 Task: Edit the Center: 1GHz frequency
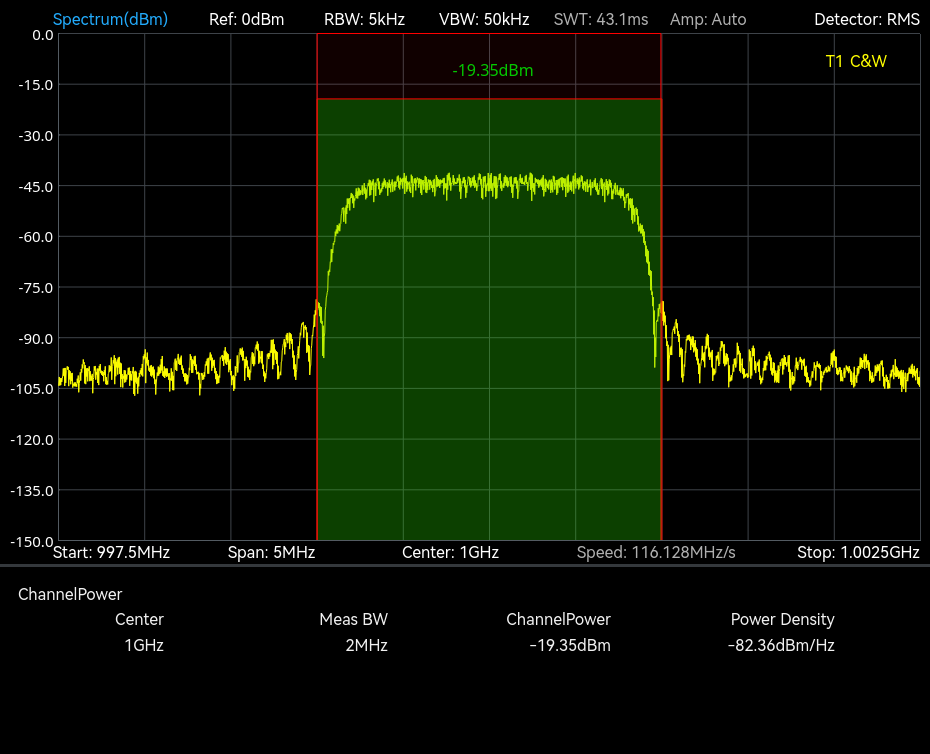[450, 552]
